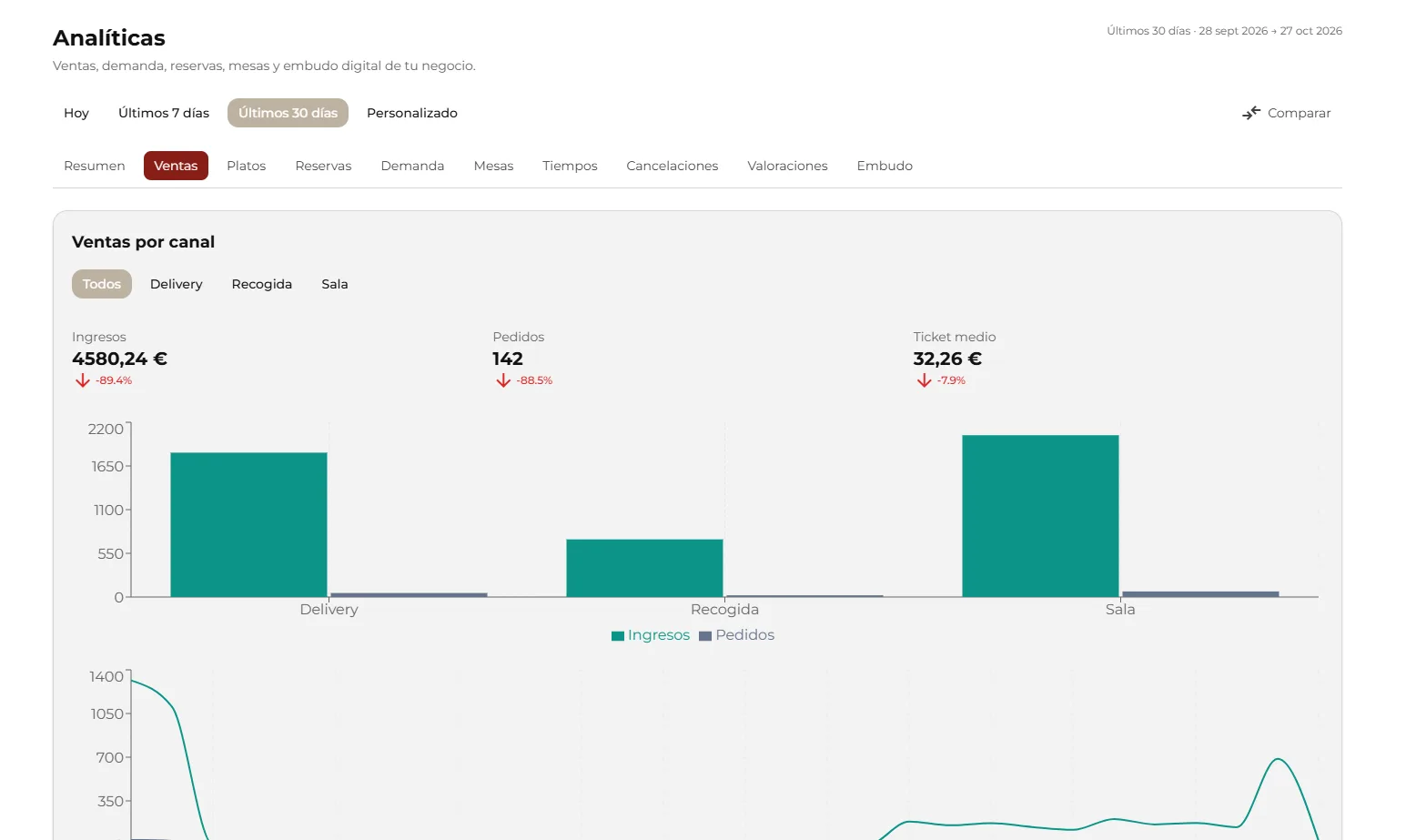Open the Resumen tab
The image size is (1406, 840).
pyautogui.click(x=95, y=166)
